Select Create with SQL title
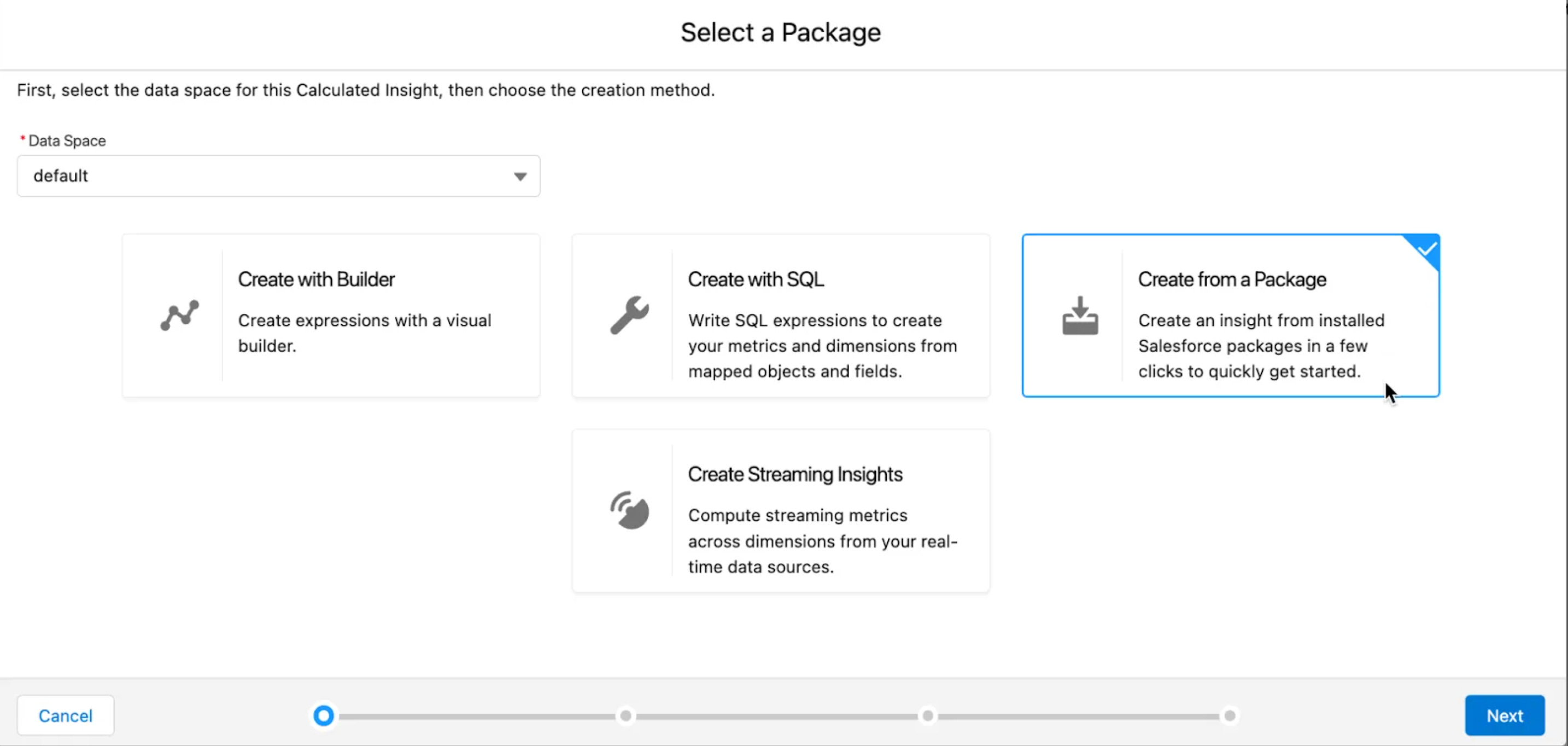 [756, 279]
